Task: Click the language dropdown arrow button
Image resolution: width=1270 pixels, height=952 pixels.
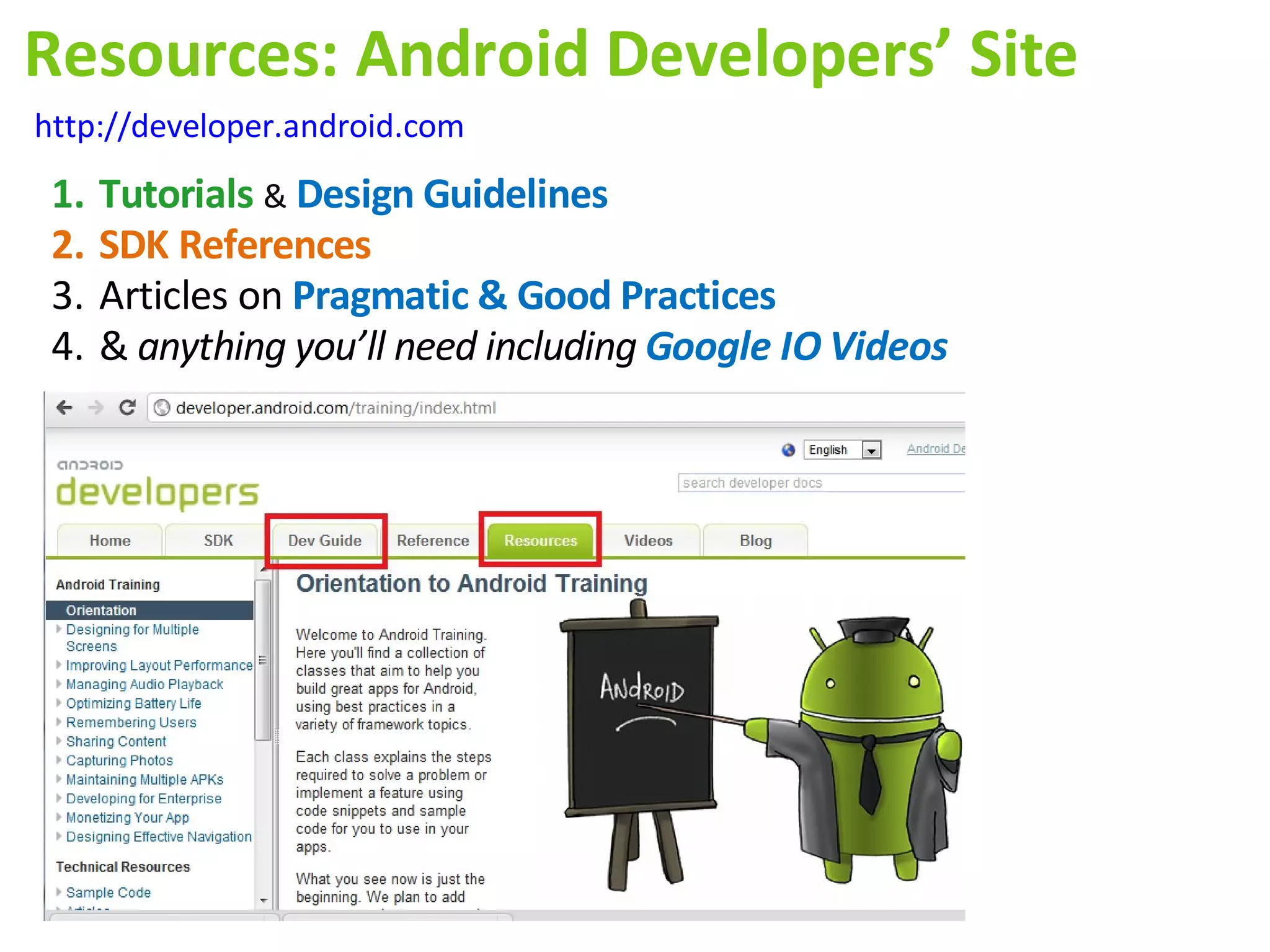Action: pos(872,450)
